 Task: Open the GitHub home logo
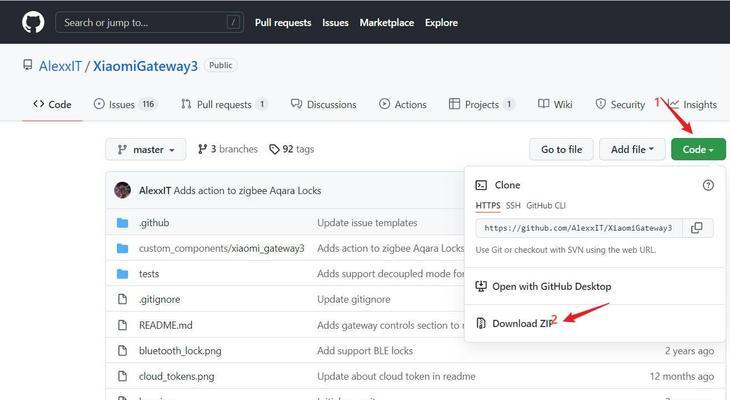[x=33, y=22]
